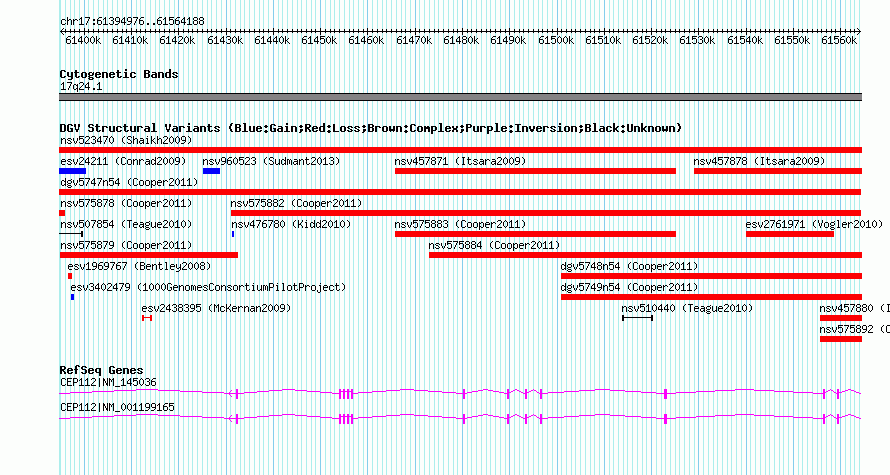Open the nsv575884 (Cooper2011) label

pyautogui.click(x=494, y=245)
